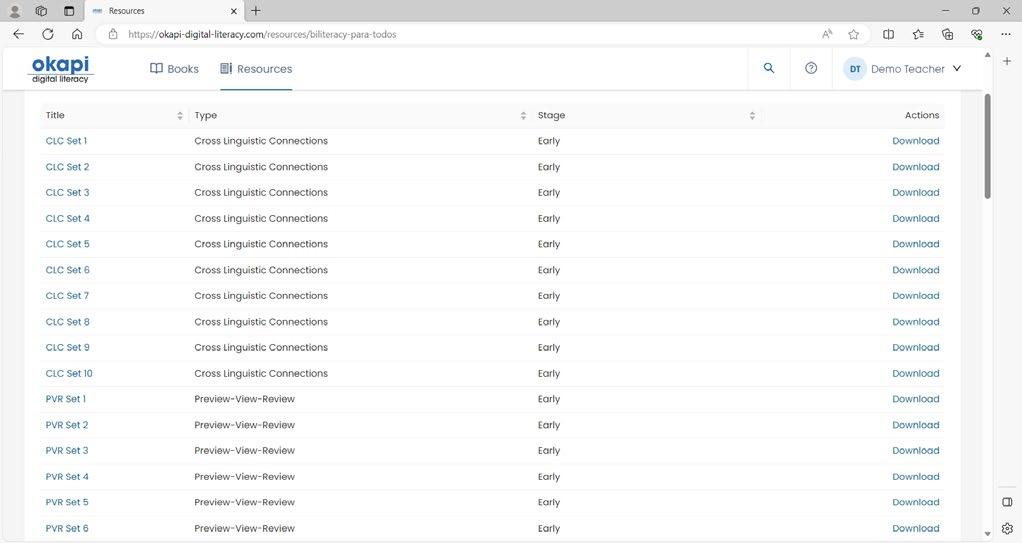Download CLC Set 7

click(916, 296)
